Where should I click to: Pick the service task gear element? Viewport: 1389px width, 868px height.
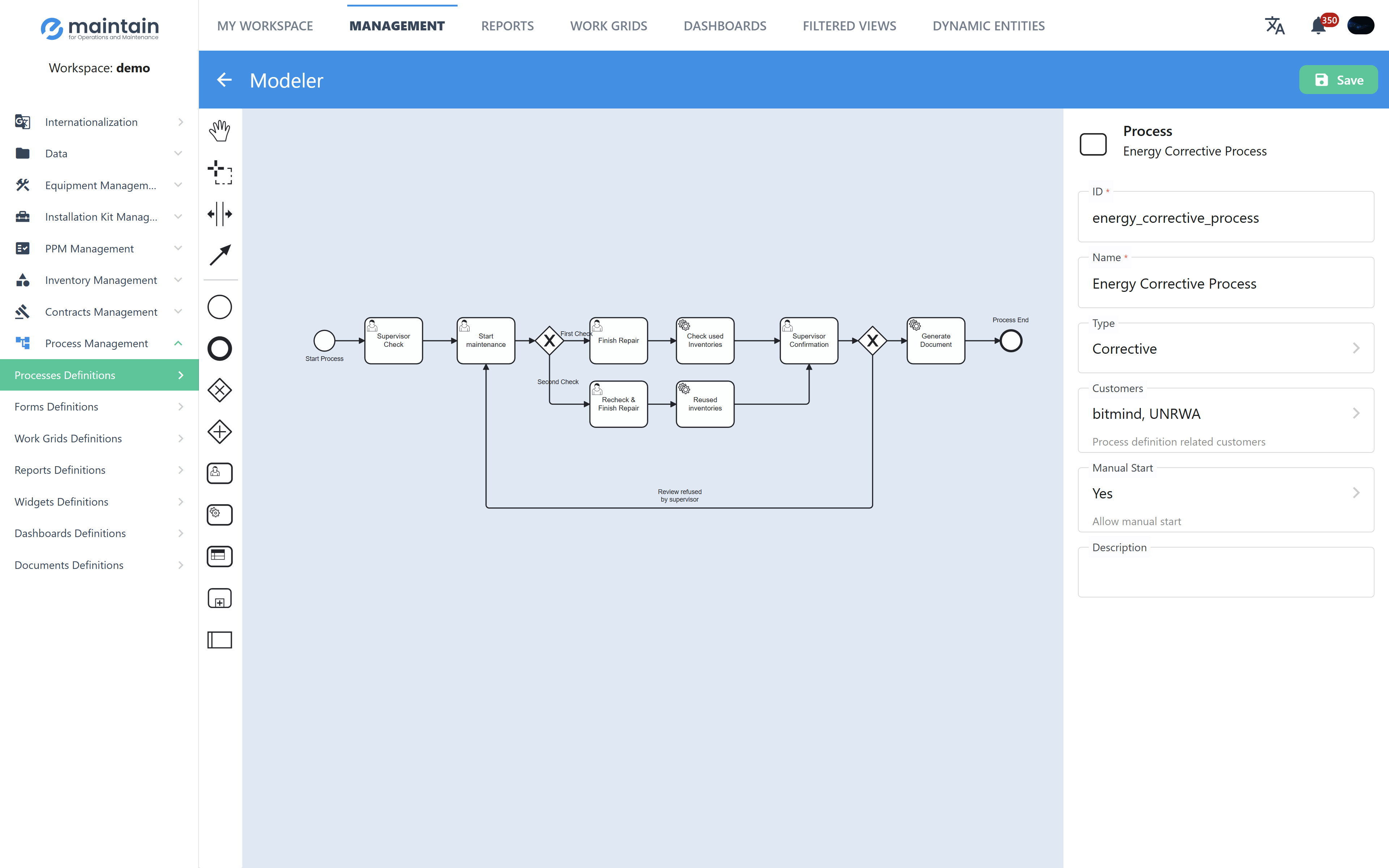[x=219, y=514]
